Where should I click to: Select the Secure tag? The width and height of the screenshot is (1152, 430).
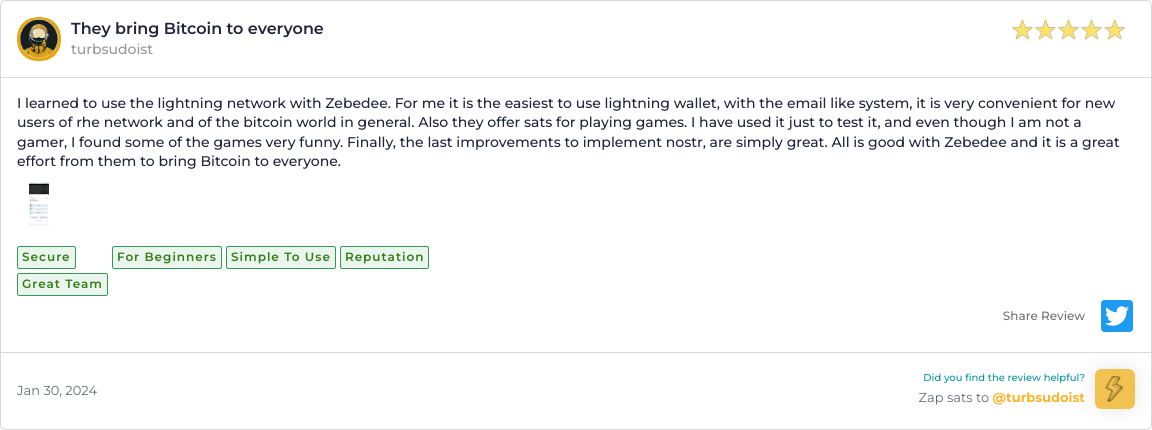46,257
